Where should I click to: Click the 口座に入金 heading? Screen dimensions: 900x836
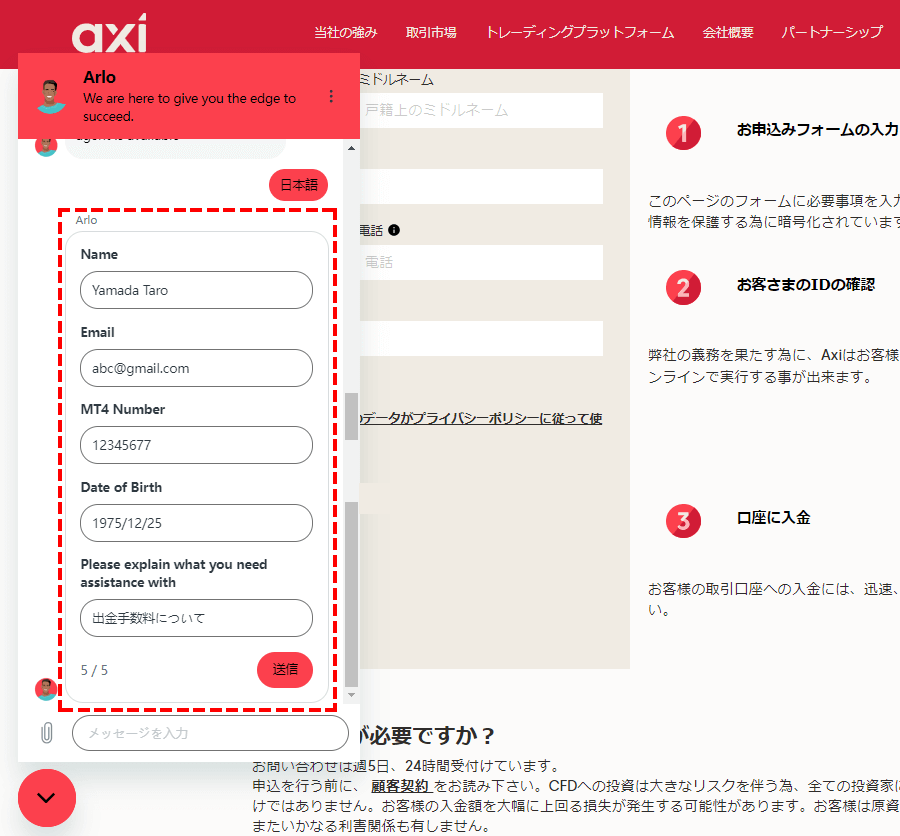click(x=773, y=518)
